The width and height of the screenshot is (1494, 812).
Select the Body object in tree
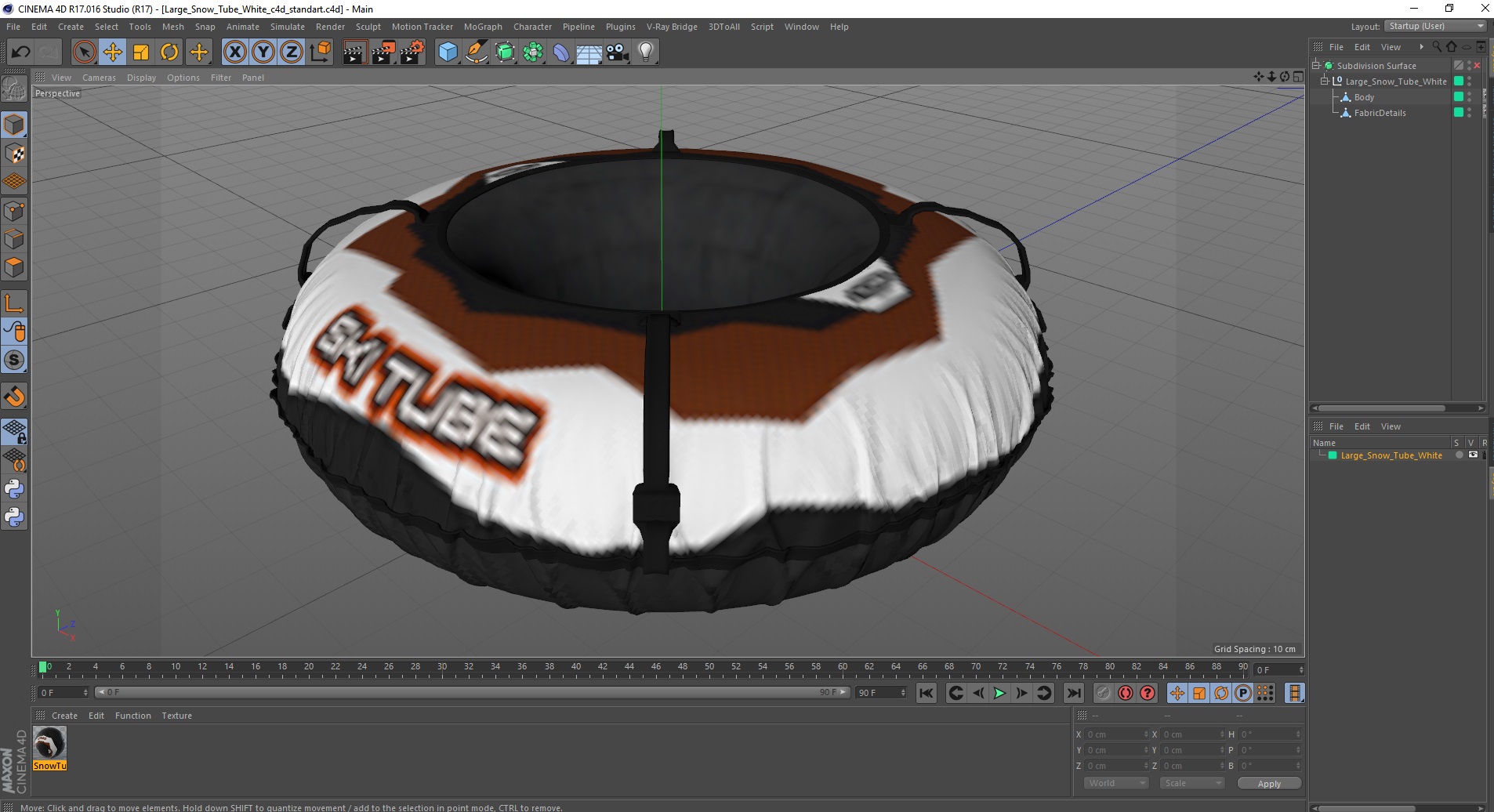tap(1364, 97)
